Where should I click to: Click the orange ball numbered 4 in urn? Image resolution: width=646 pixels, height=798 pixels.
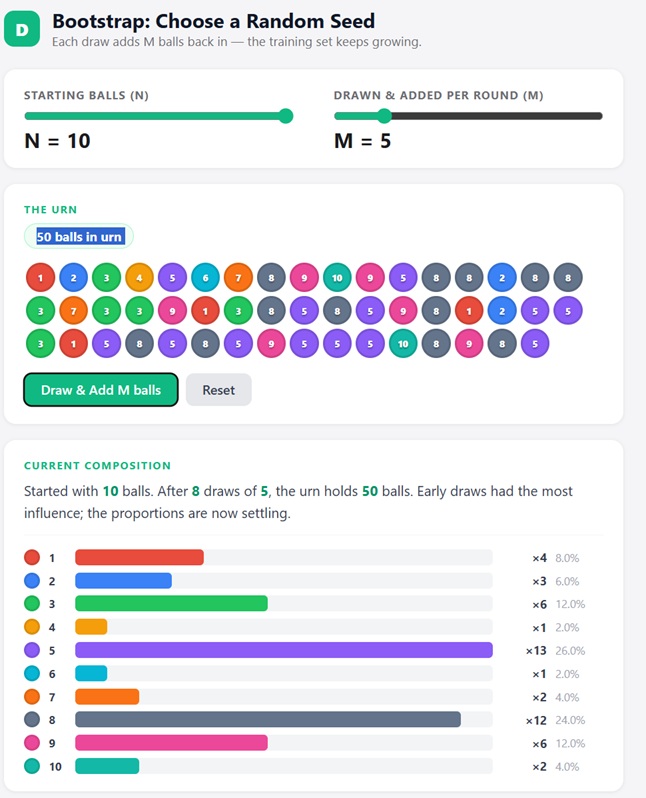tap(139, 278)
